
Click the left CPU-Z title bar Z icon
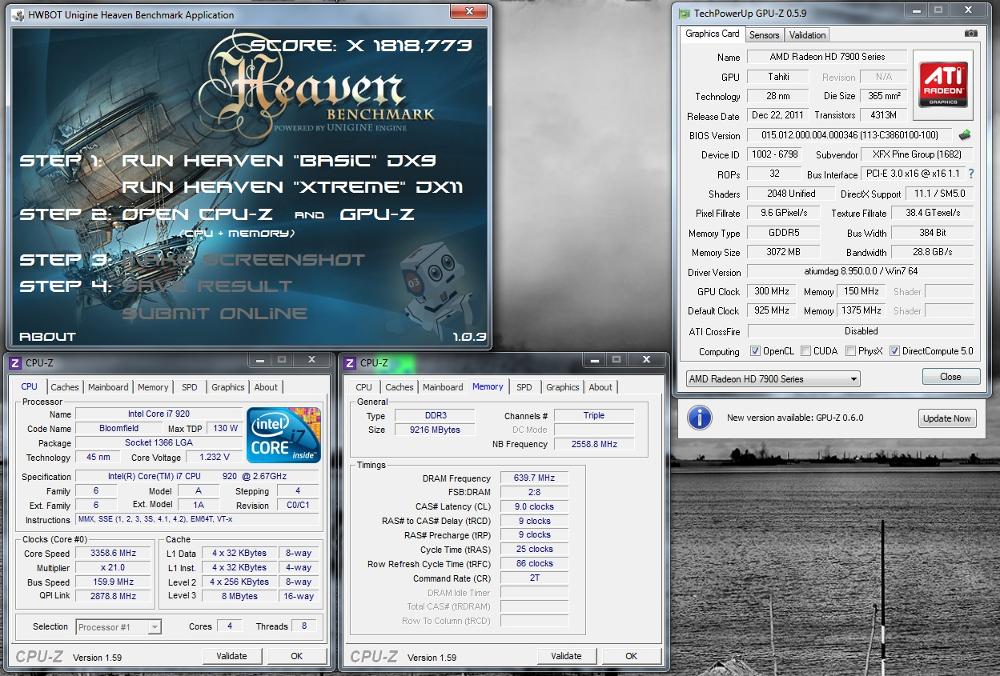click(x=15, y=363)
